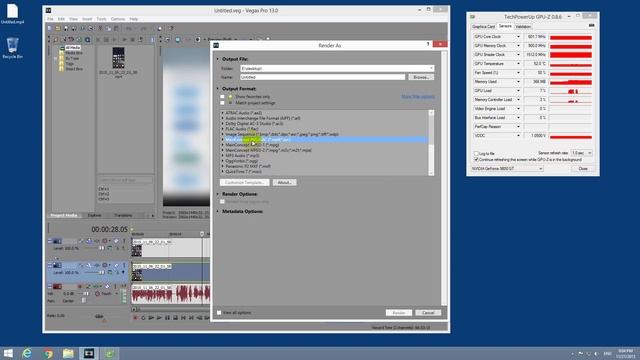Click the Pause button on the transport bar
The height and width of the screenshot is (360, 640).
(167, 318)
